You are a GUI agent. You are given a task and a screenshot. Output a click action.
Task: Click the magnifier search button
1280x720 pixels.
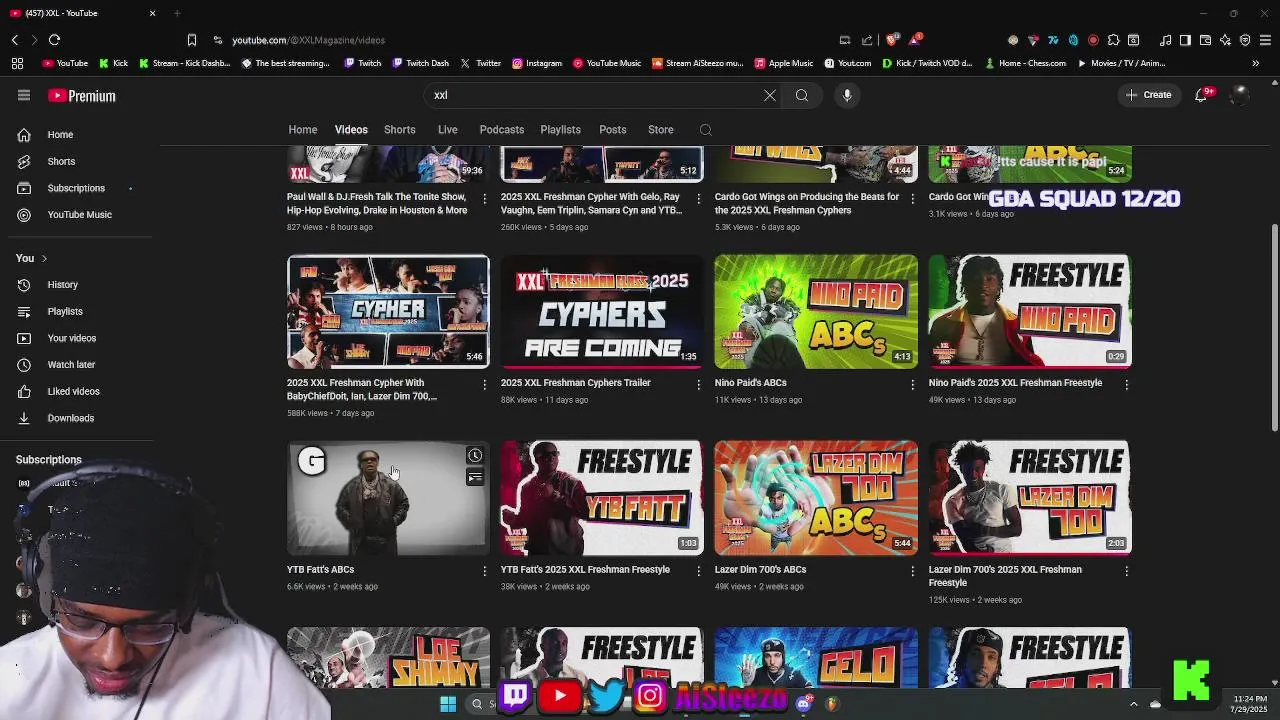(802, 95)
